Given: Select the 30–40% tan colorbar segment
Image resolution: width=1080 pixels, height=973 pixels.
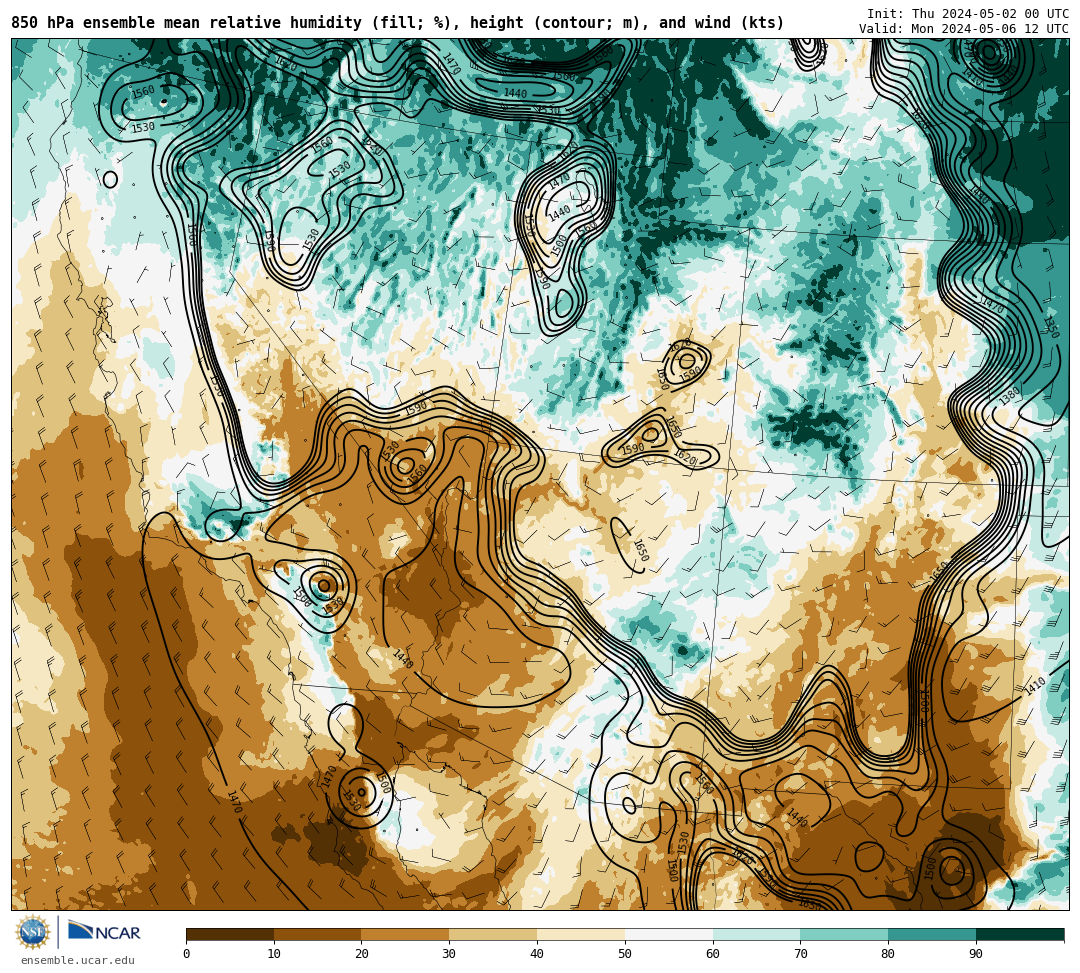Looking at the screenshot, I should [x=493, y=934].
